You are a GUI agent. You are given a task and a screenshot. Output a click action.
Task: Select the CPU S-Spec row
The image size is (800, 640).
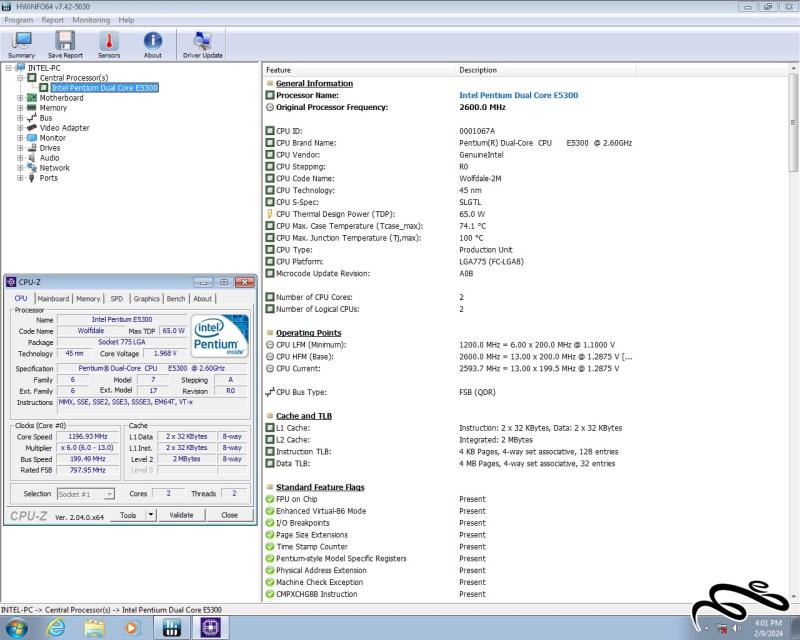click(x=526, y=202)
